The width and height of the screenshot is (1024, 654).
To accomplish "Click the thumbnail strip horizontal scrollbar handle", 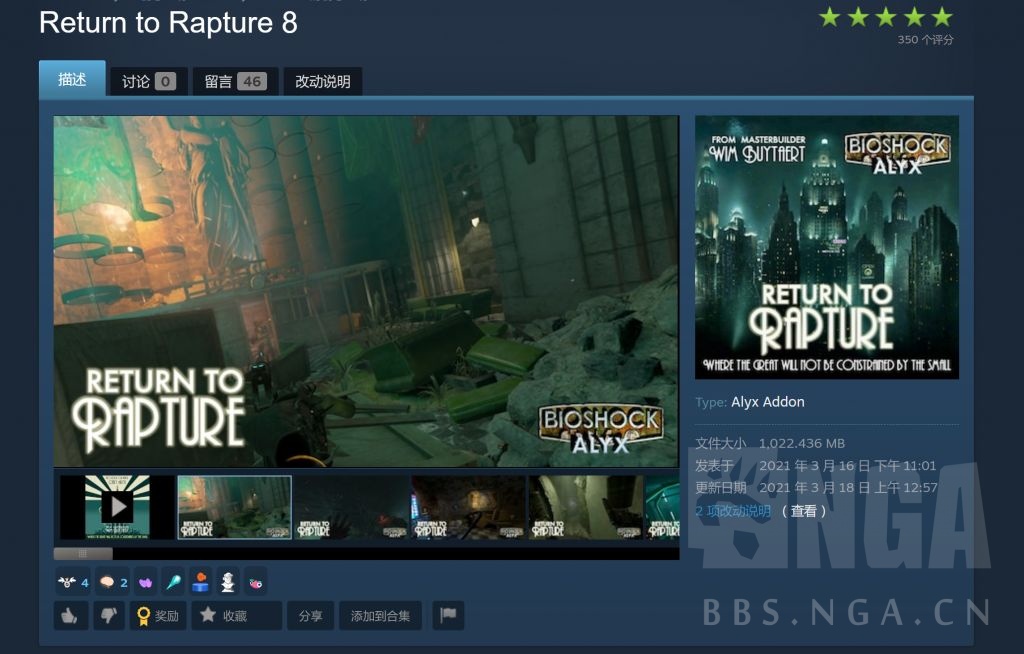I will click(x=83, y=553).
